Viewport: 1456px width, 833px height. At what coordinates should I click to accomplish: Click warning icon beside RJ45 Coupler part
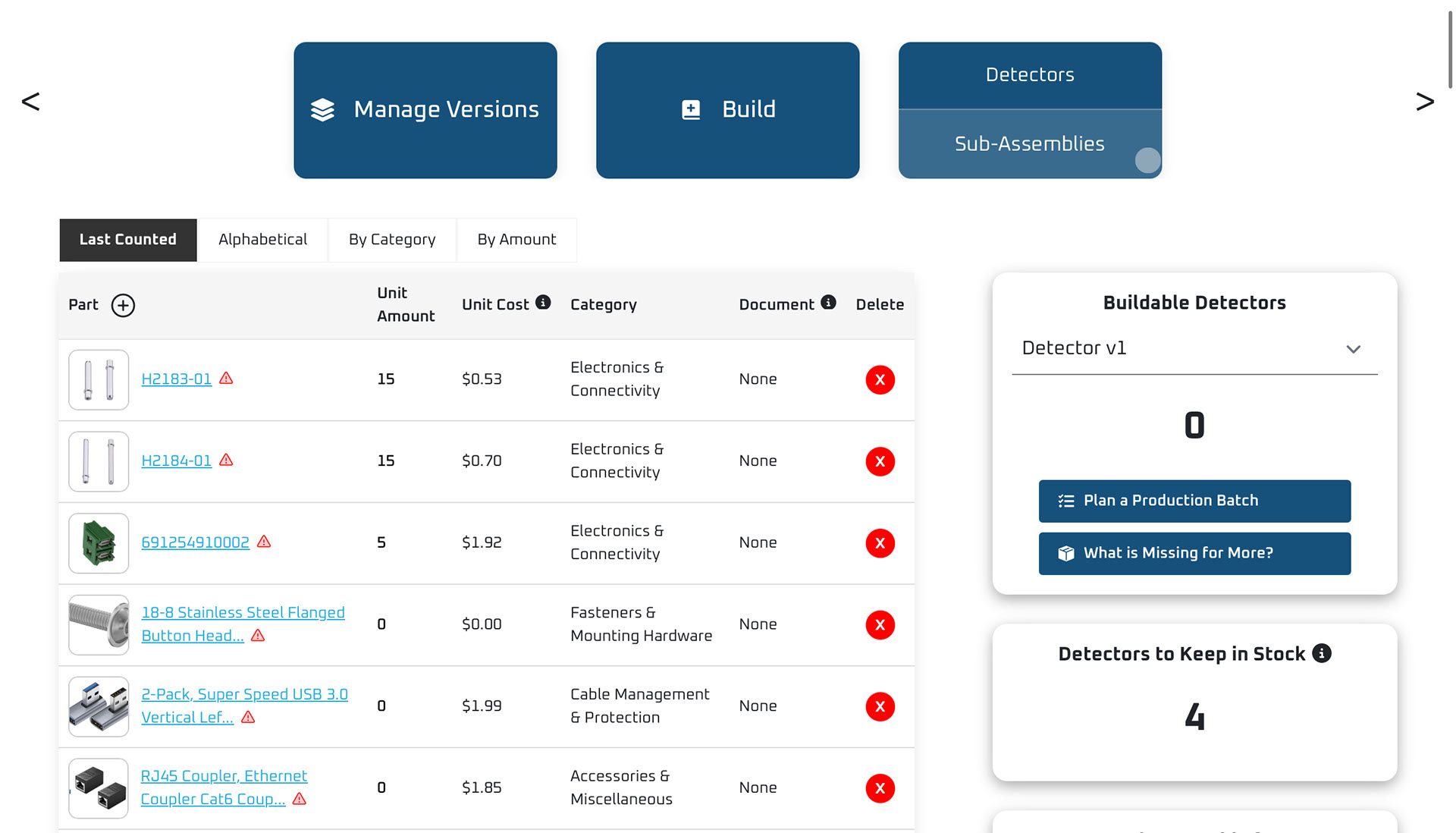point(300,799)
